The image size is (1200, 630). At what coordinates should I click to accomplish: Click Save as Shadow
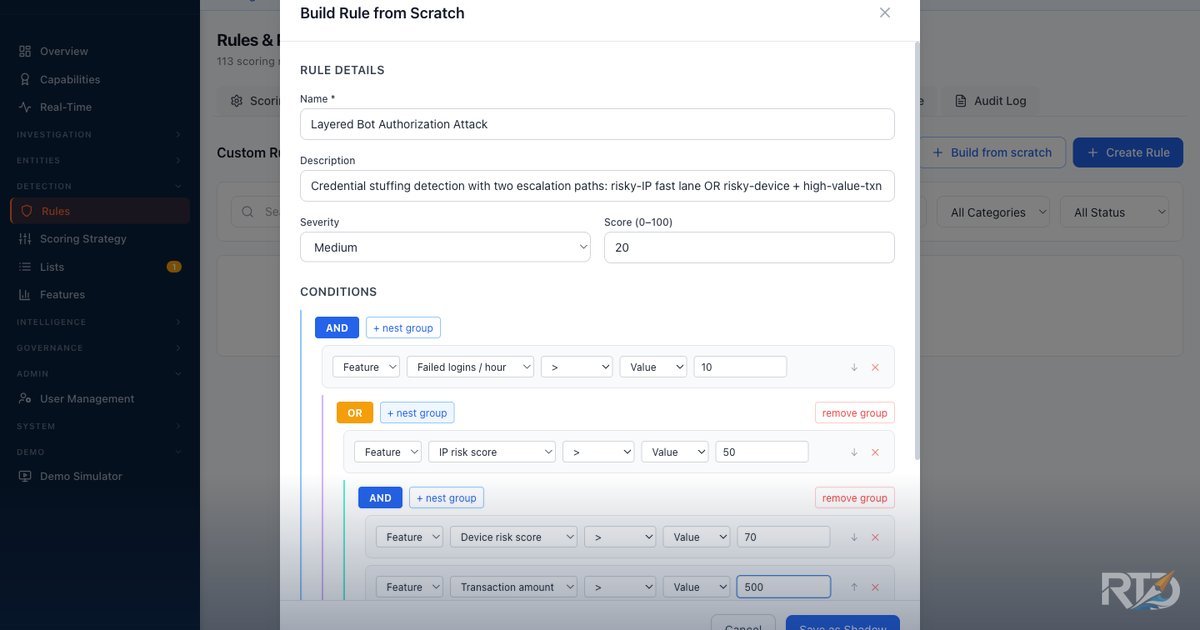click(x=842, y=625)
